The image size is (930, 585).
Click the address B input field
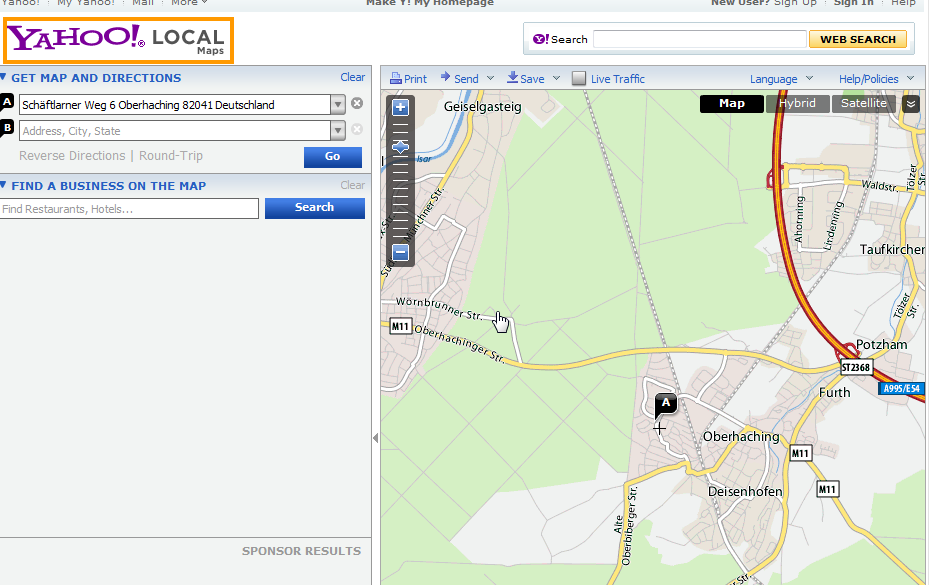tap(174, 131)
